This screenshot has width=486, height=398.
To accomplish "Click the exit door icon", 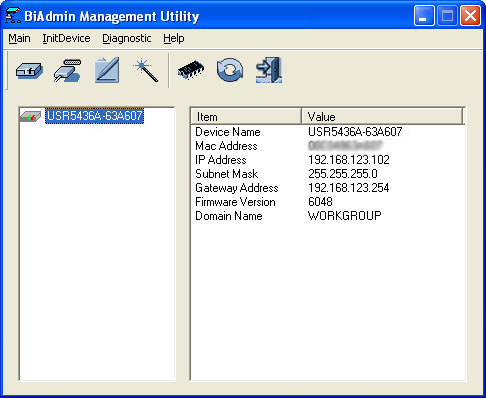I will 269,70.
